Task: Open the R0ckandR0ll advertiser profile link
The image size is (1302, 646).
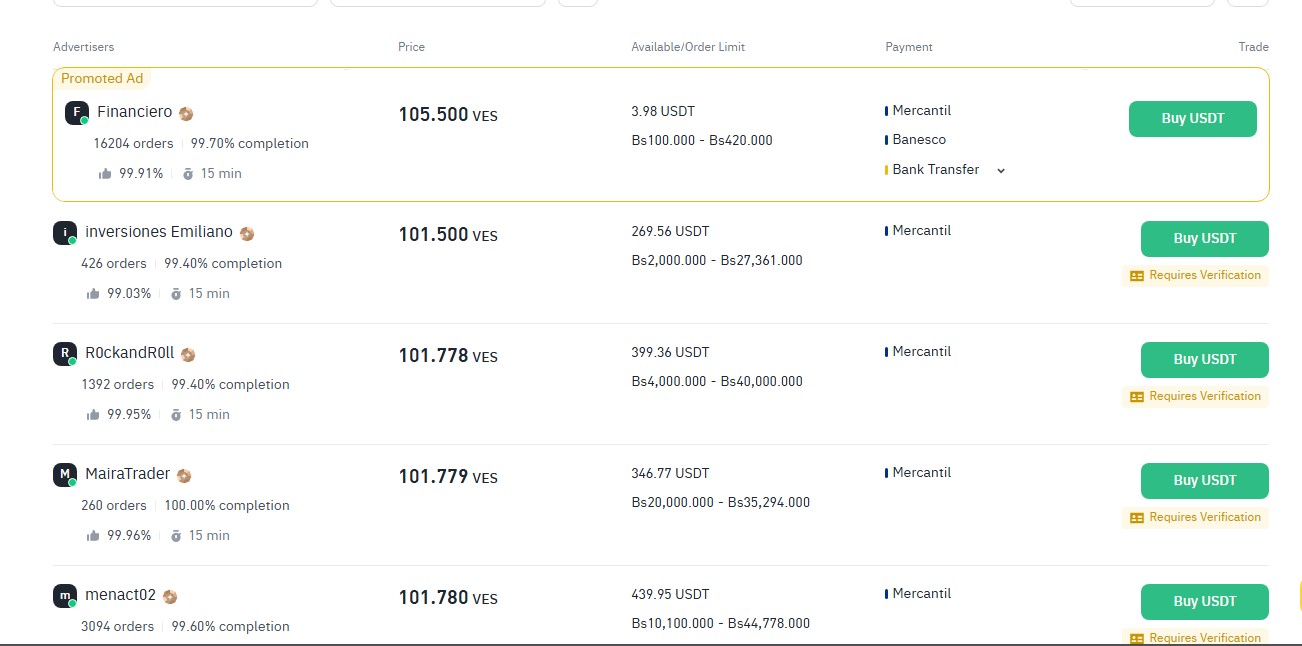Action: 130,353
